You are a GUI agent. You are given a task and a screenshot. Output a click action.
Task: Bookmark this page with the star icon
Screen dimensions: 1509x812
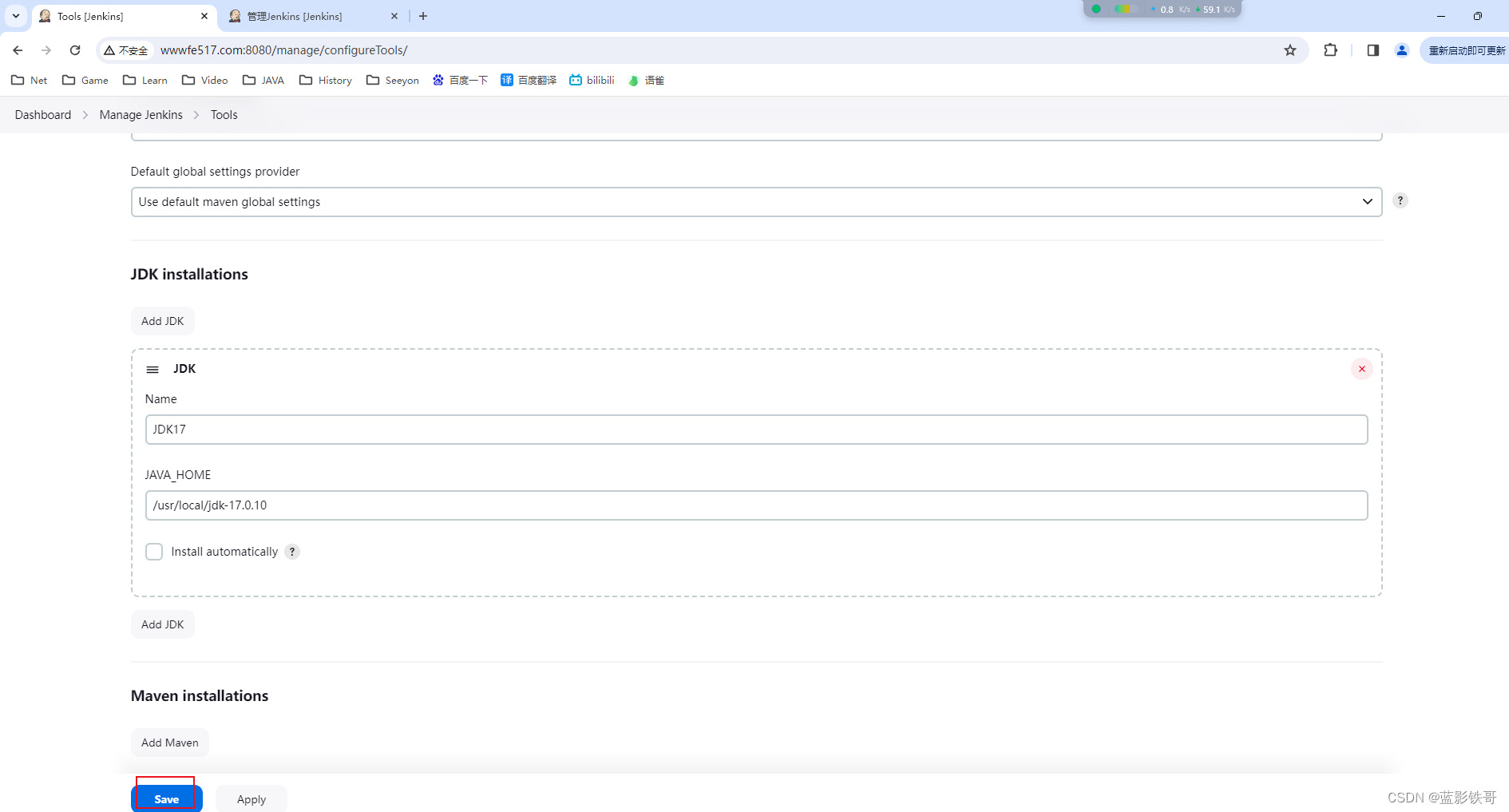tap(1290, 50)
